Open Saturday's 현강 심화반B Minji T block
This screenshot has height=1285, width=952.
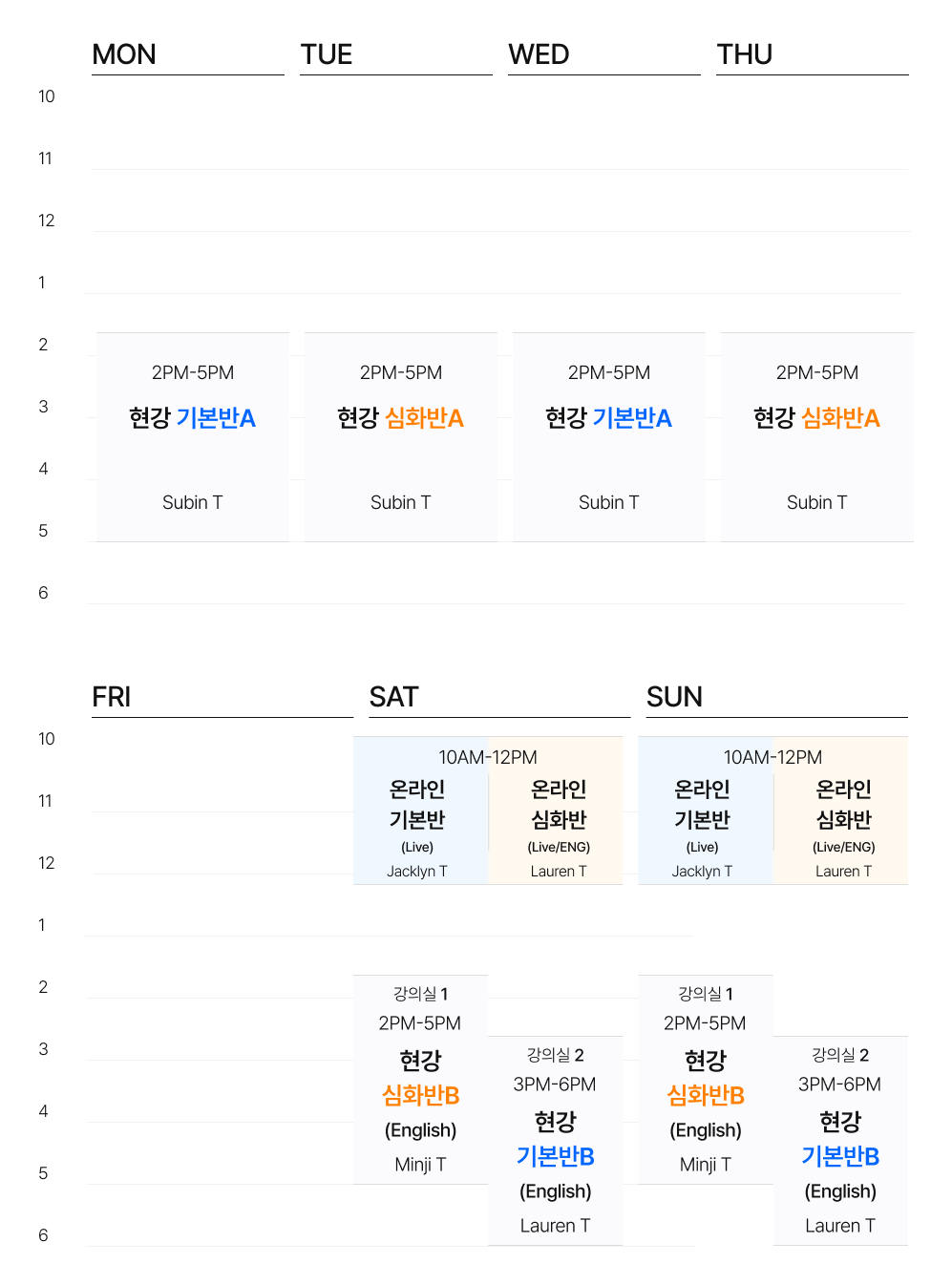[x=420, y=1079]
